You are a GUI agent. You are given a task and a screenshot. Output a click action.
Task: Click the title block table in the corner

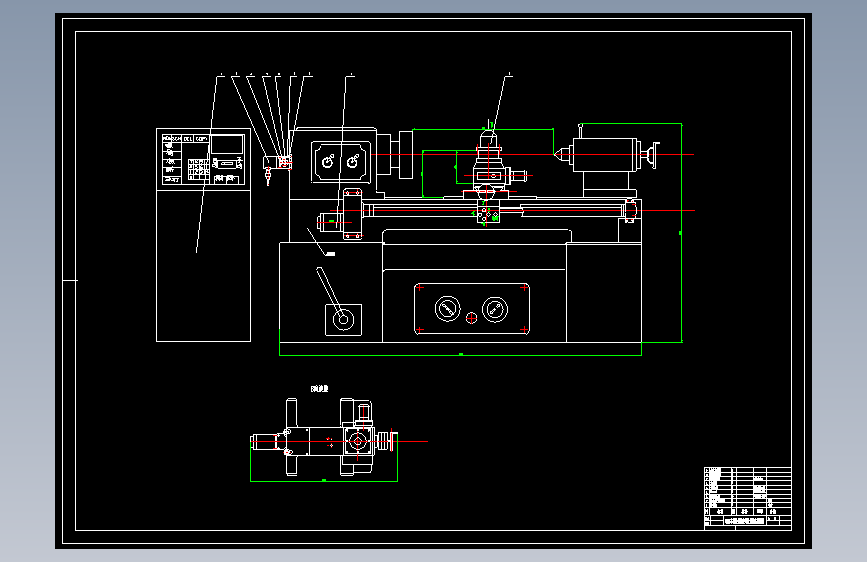click(x=748, y=498)
